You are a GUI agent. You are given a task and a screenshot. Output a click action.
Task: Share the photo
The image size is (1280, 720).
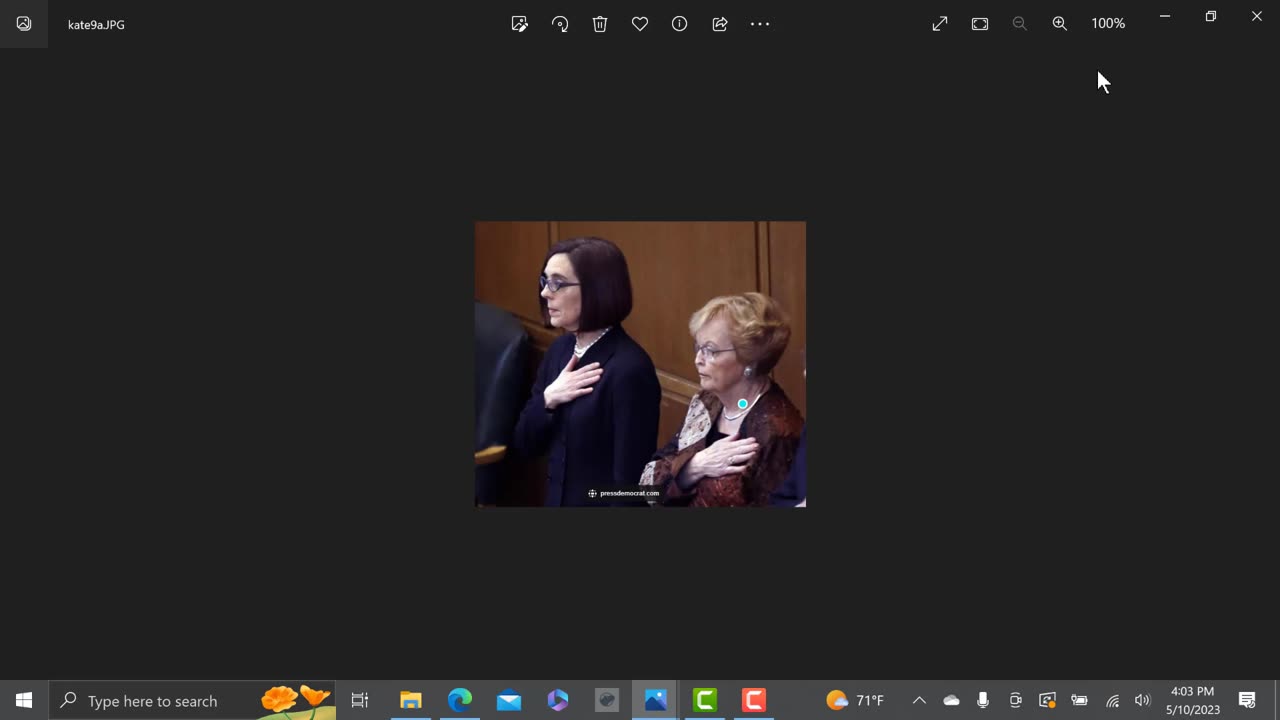tap(720, 24)
